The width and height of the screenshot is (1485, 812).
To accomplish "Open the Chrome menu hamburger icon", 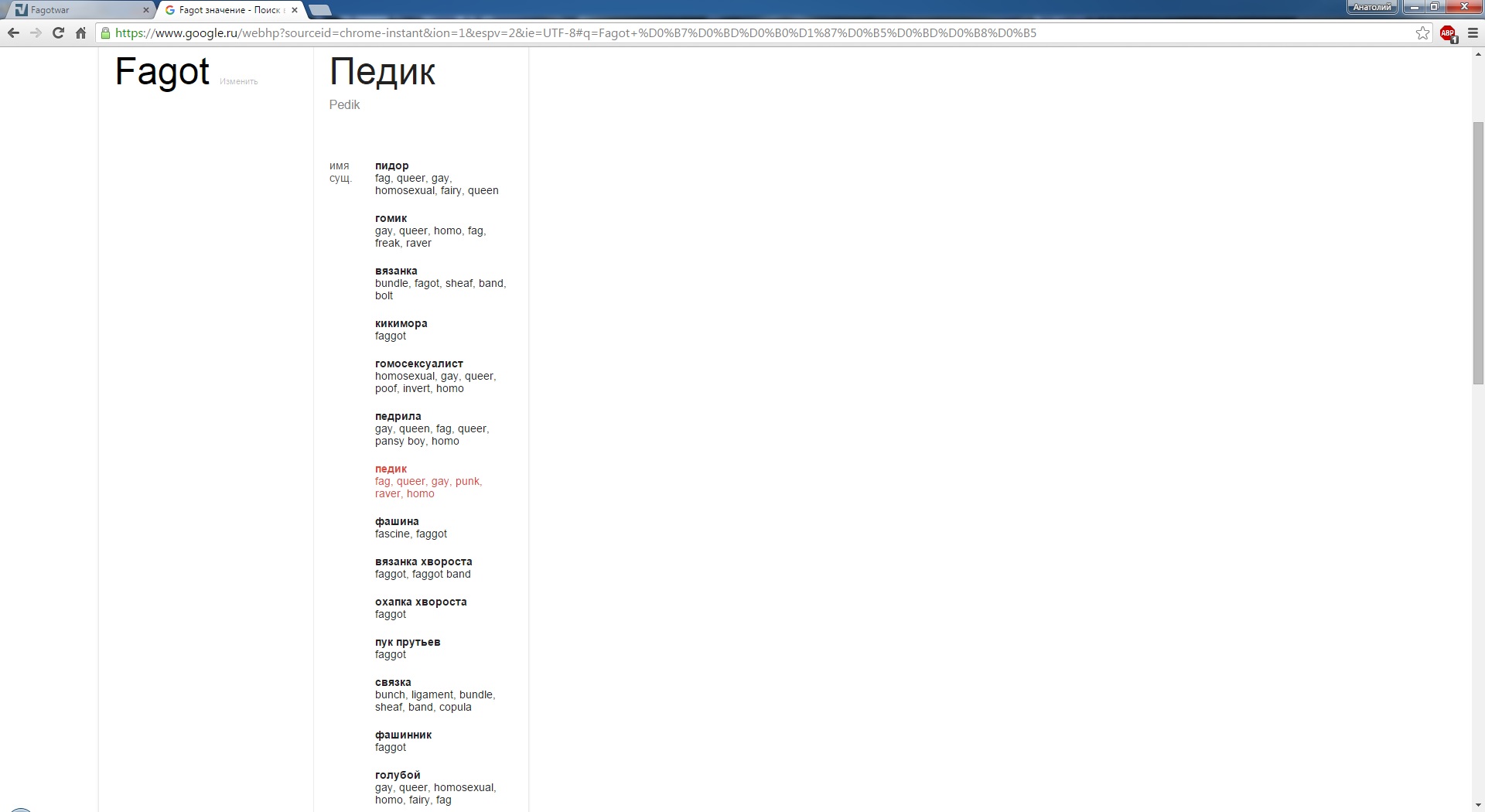I will coord(1473,33).
